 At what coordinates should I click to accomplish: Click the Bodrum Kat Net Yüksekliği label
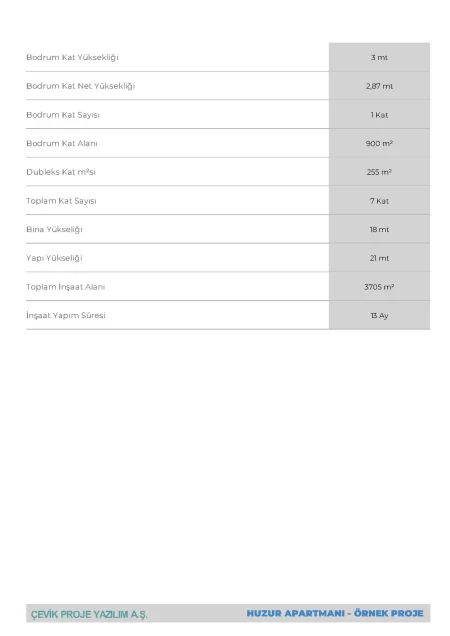[x=80, y=86]
